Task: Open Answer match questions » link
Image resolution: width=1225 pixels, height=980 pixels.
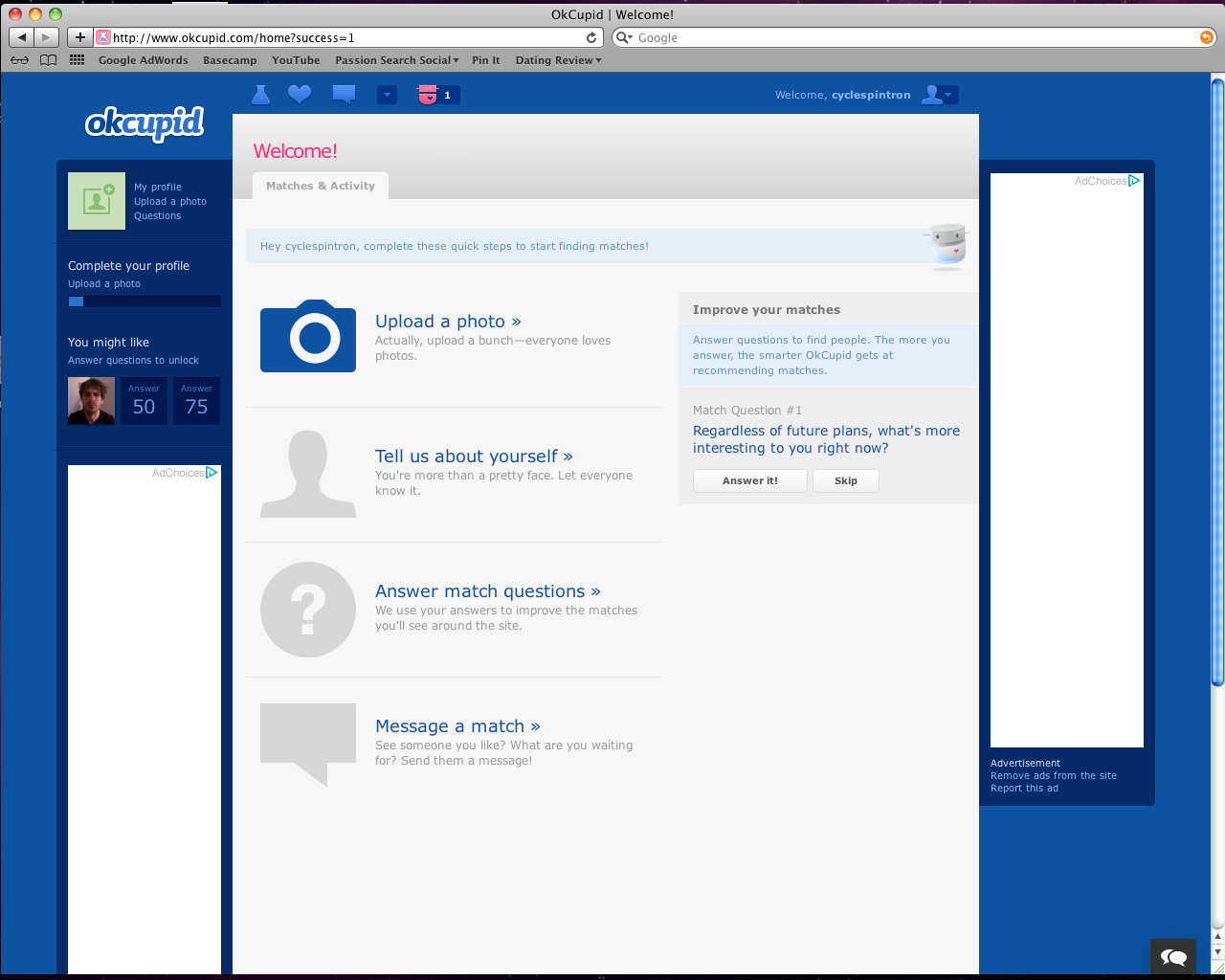Action: pos(488,591)
